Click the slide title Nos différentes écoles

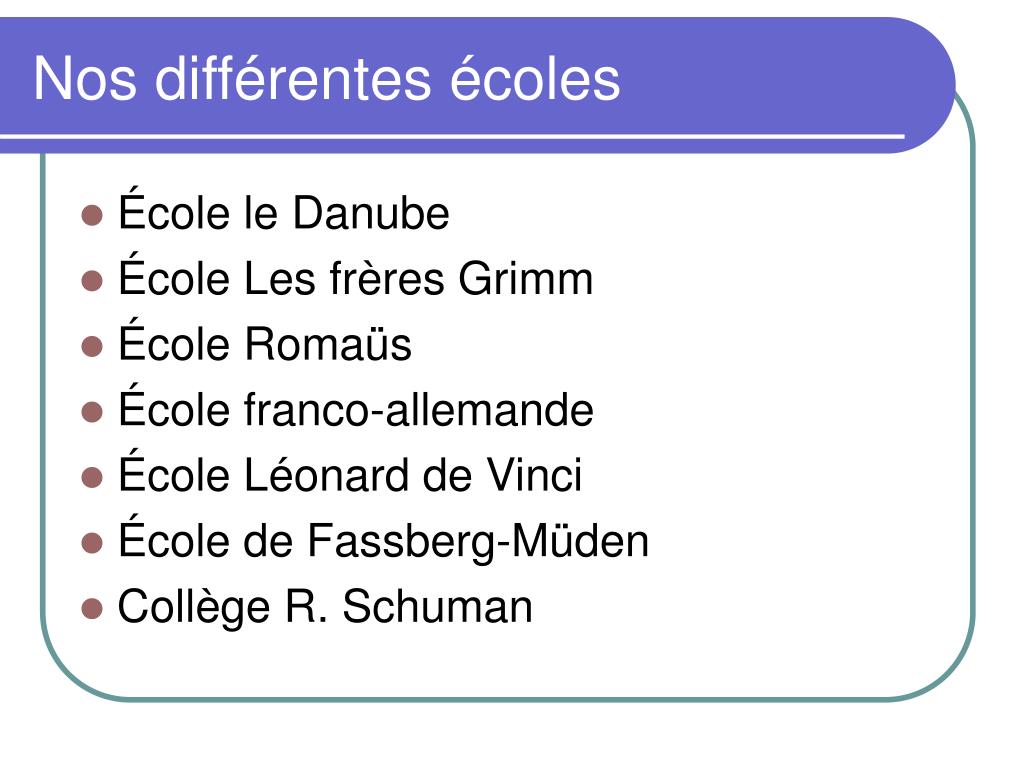(327, 78)
